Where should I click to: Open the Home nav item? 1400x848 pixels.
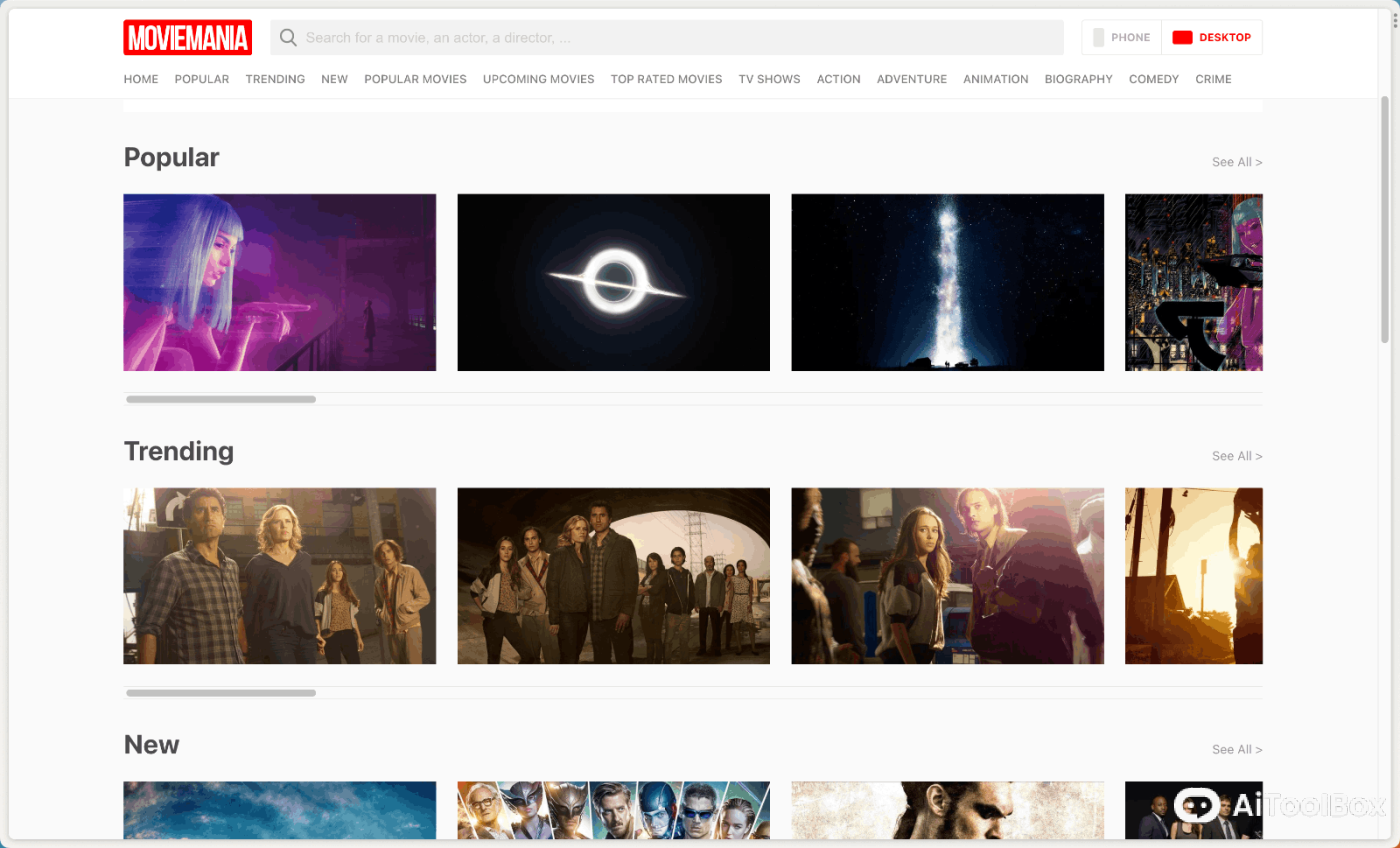141,79
